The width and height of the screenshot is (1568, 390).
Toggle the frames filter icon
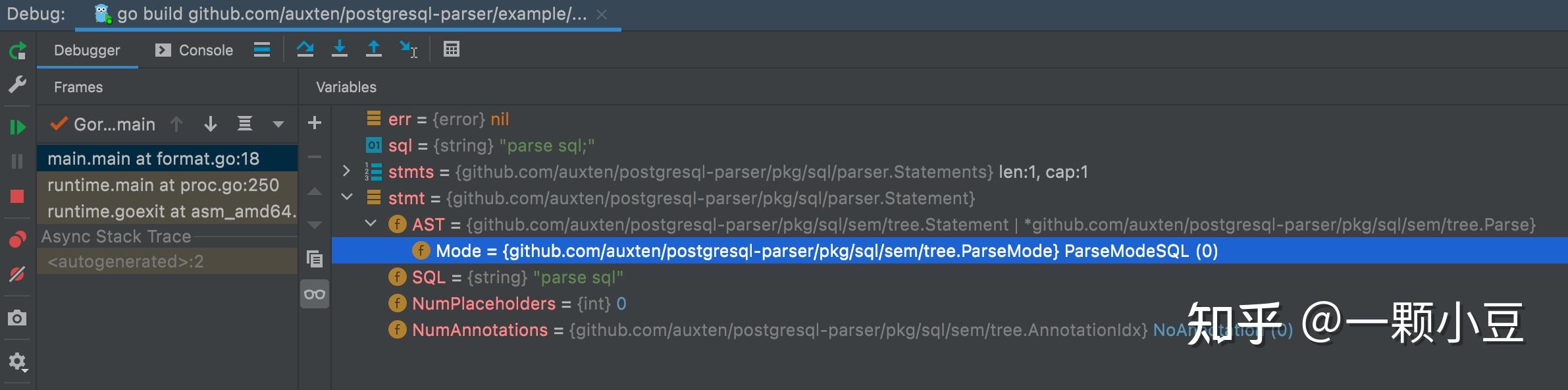coord(245,124)
